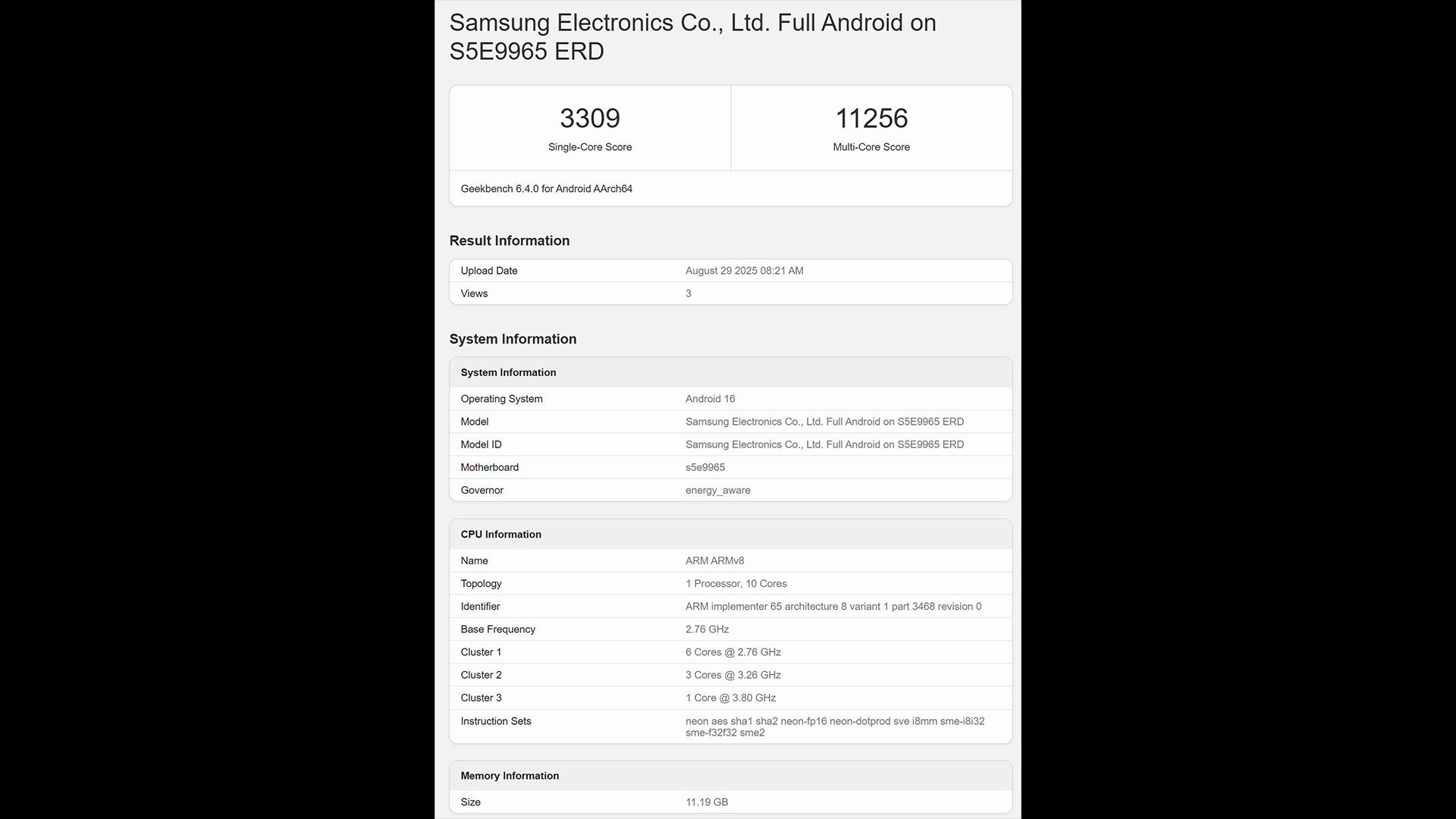Click the ARM implementer identifier value
The width and height of the screenshot is (1456, 819).
(833, 607)
